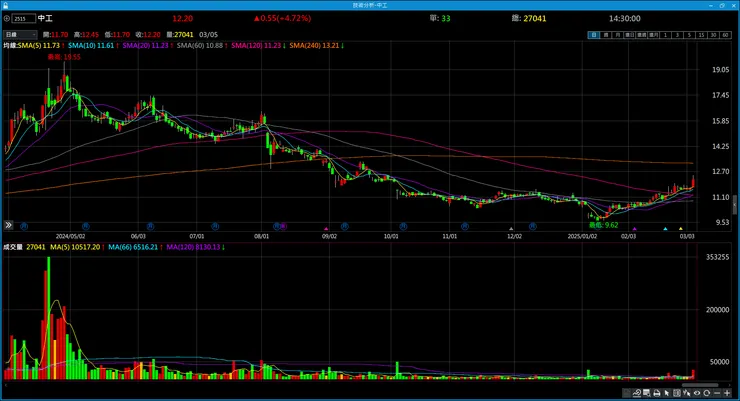
Task: Click the last price 12.20 in header
Action: pos(183,18)
